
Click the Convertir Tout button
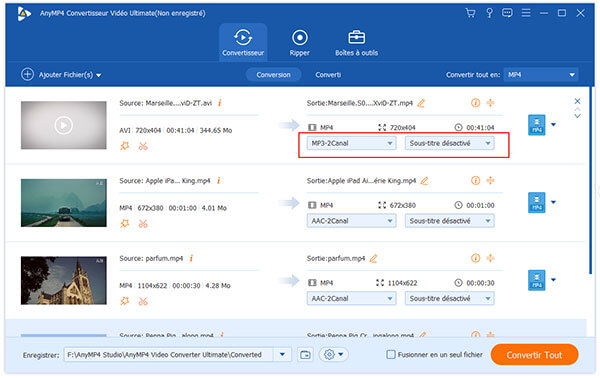coord(534,355)
